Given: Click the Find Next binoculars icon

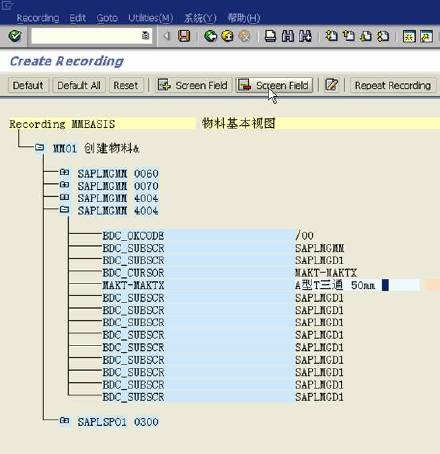Looking at the screenshot, I should pos(305,36).
